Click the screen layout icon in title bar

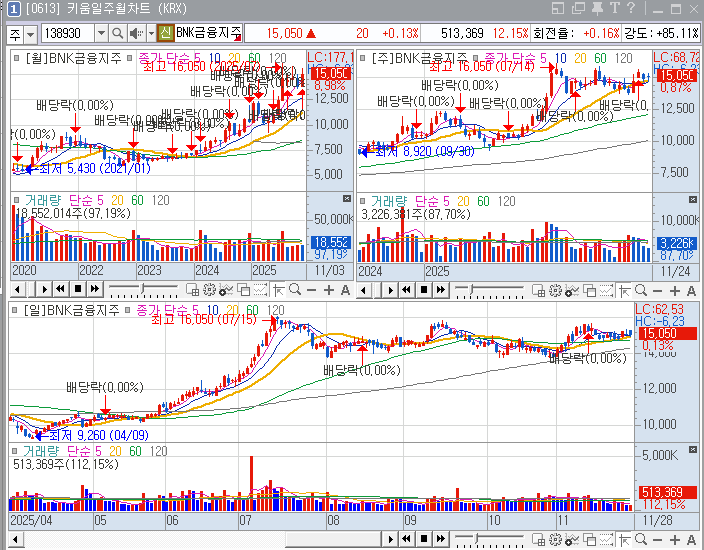[558, 8]
